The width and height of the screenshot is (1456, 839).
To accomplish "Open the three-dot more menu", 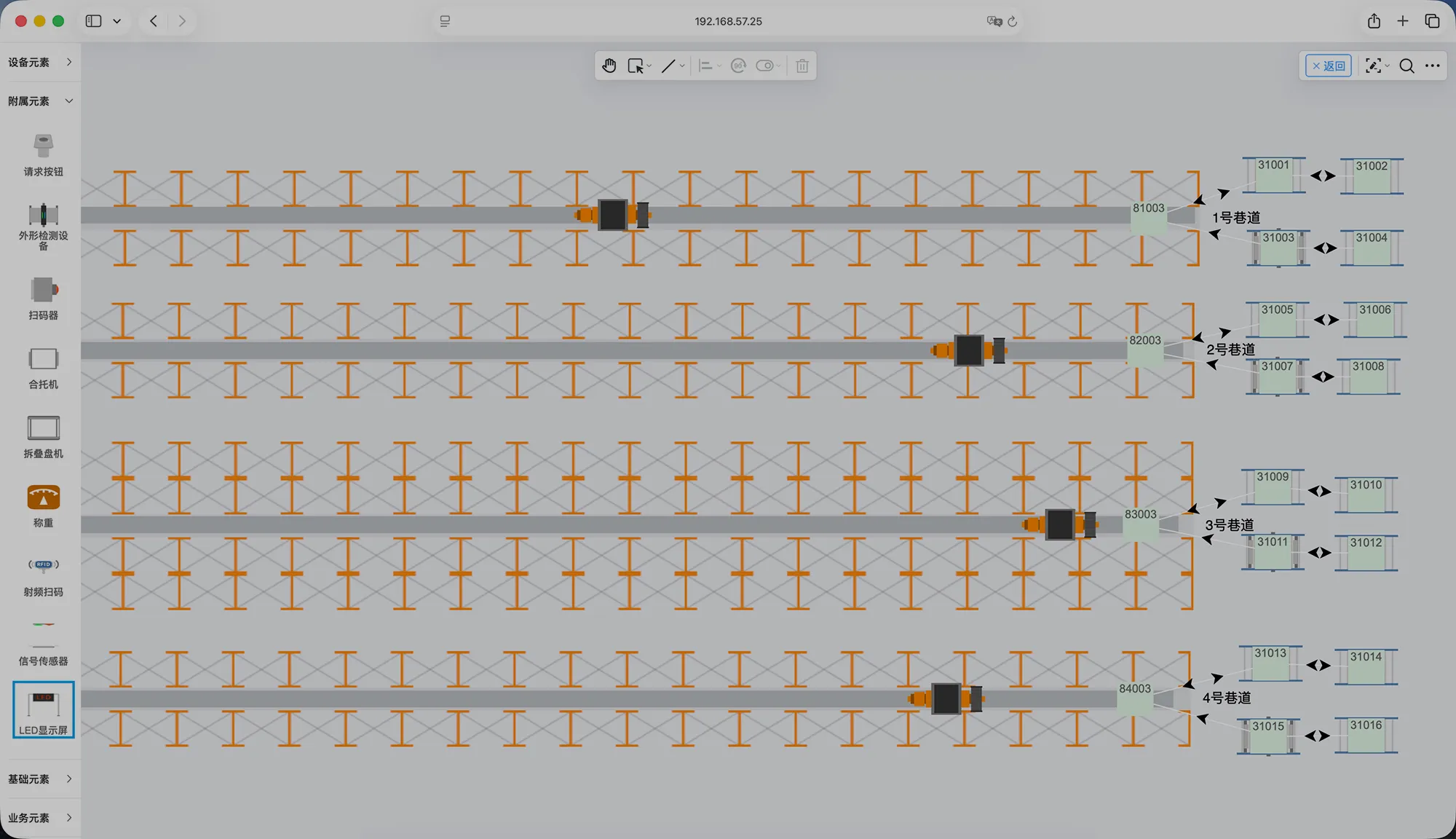I will (1433, 66).
